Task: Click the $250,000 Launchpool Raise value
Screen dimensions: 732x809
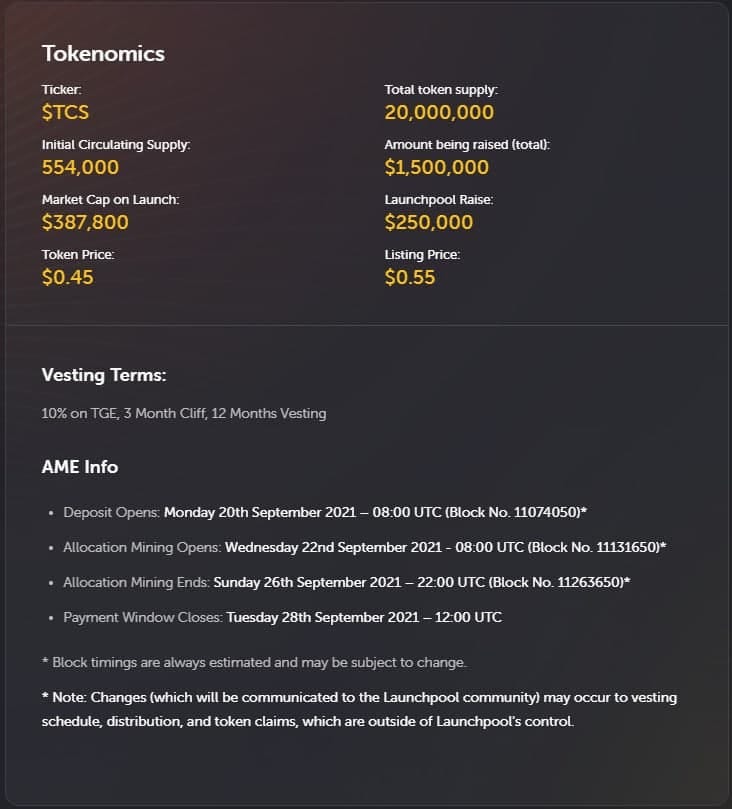Action: tap(429, 222)
